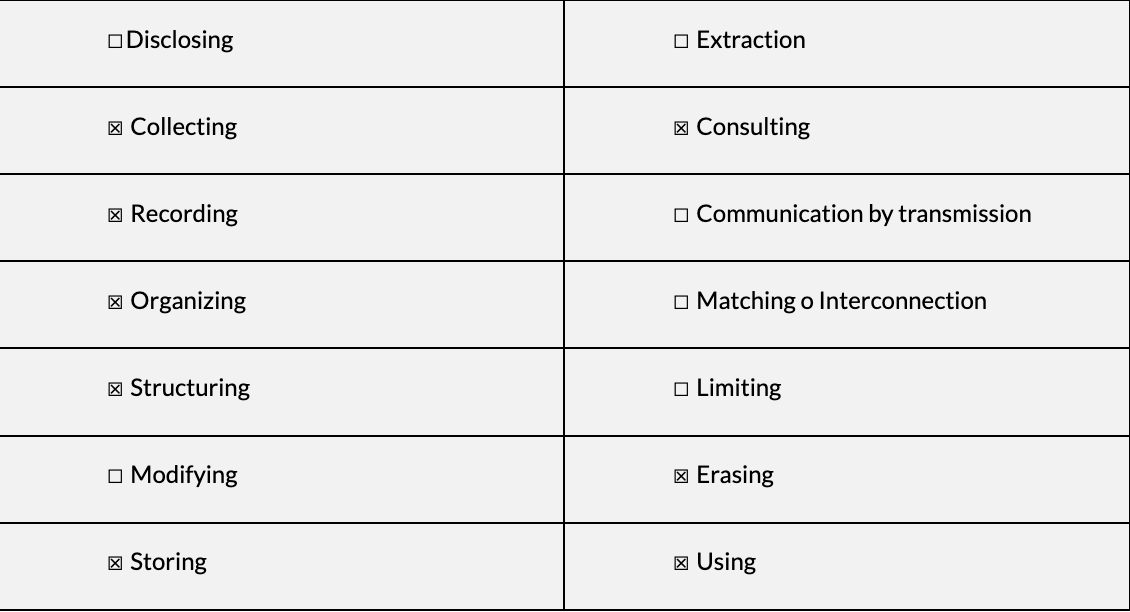Click the Storing label text
1130x612 pixels.
168,562
